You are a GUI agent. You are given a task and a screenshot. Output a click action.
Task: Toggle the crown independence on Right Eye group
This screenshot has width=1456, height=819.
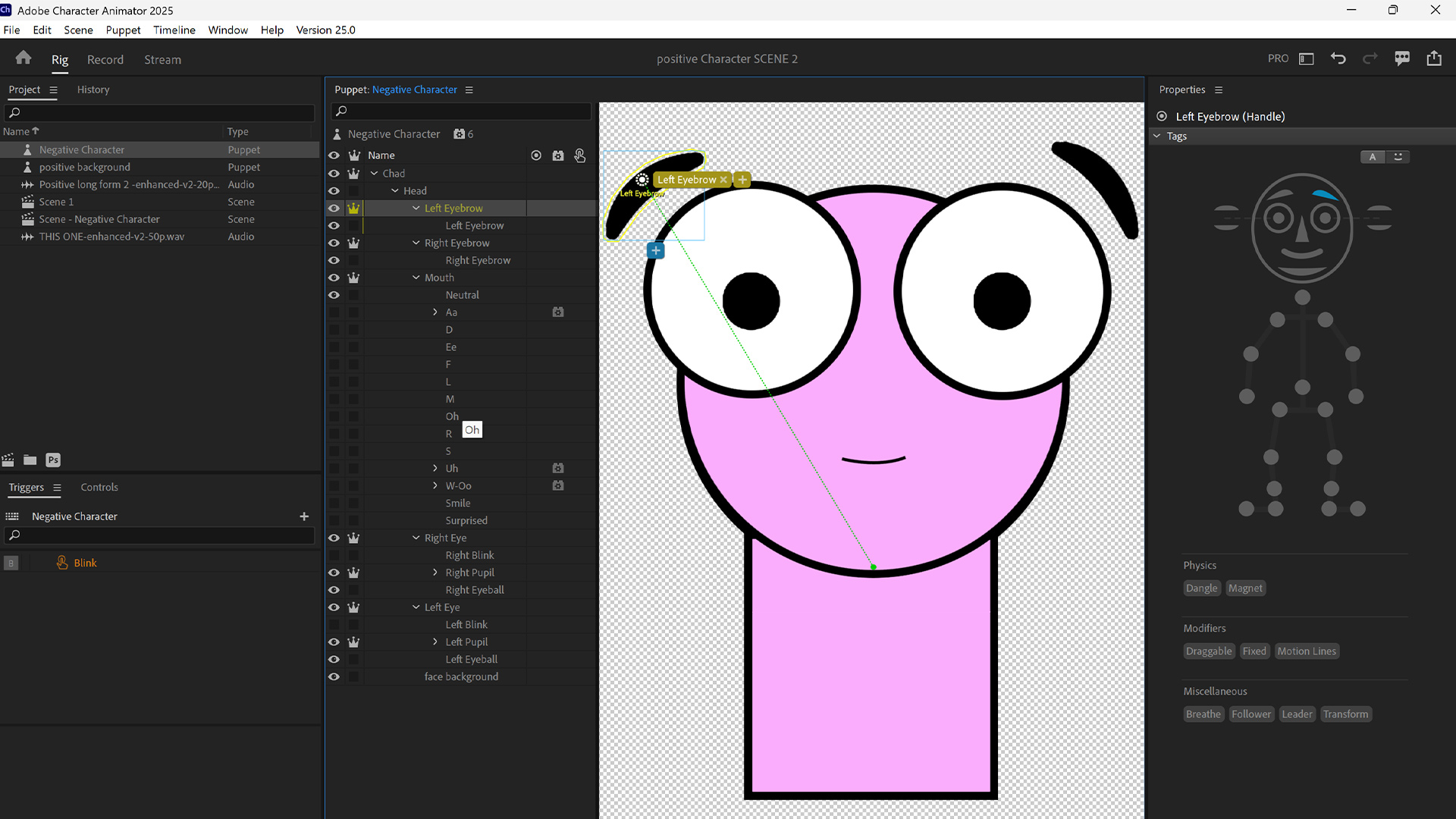click(x=353, y=538)
